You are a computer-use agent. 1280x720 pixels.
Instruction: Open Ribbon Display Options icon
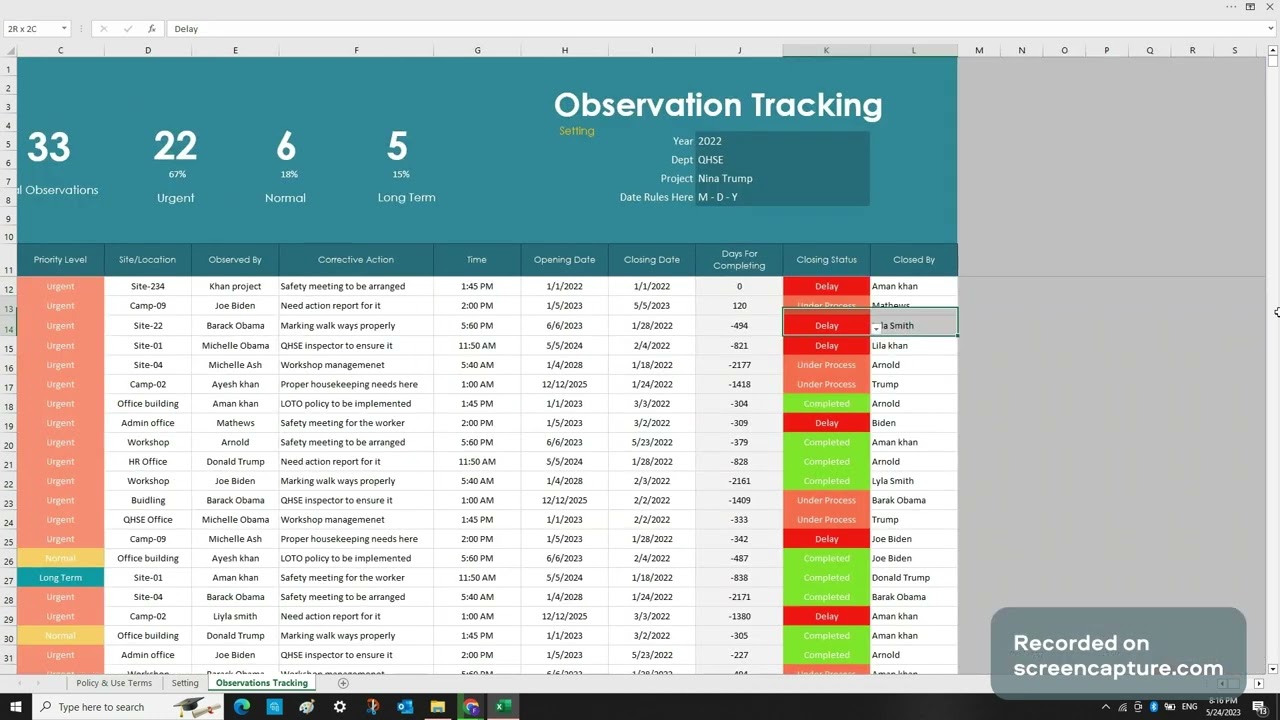[x=1250, y=7]
